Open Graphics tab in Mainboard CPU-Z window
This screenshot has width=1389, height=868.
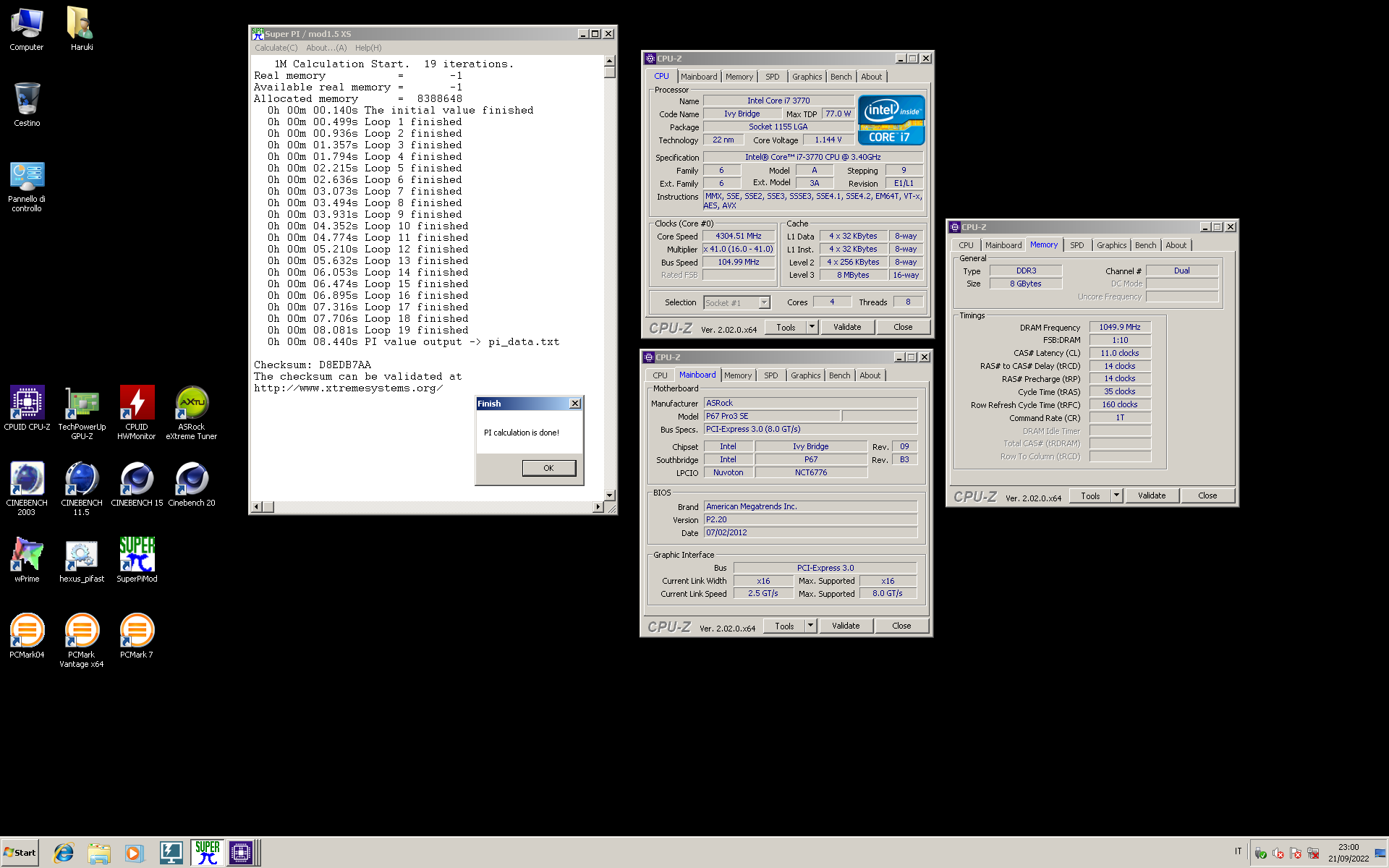tap(805, 375)
